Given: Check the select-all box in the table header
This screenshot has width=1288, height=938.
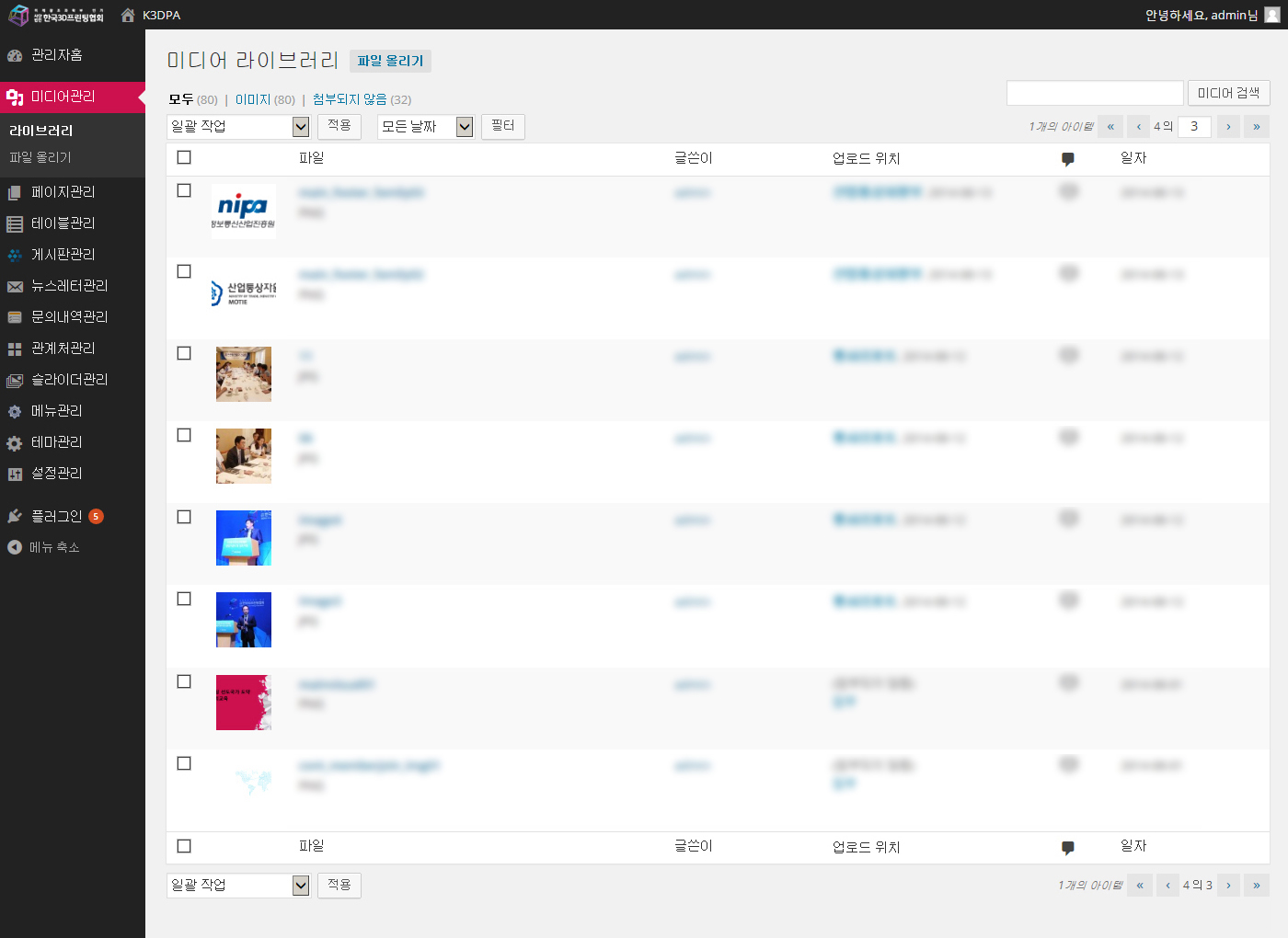Looking at the screenshot, I should [x=184, y=157].
